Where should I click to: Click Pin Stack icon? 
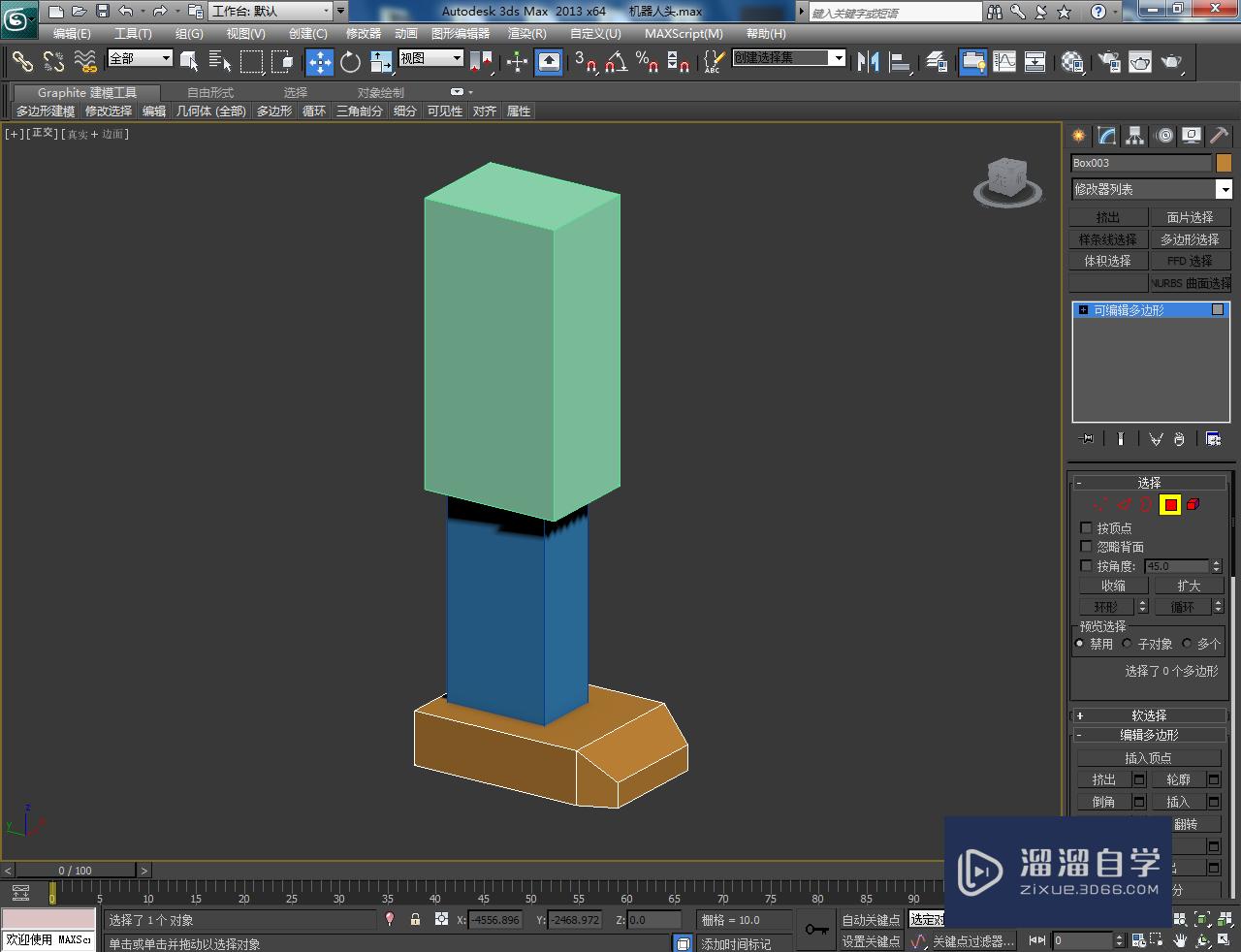click(x=1087, y=439)
